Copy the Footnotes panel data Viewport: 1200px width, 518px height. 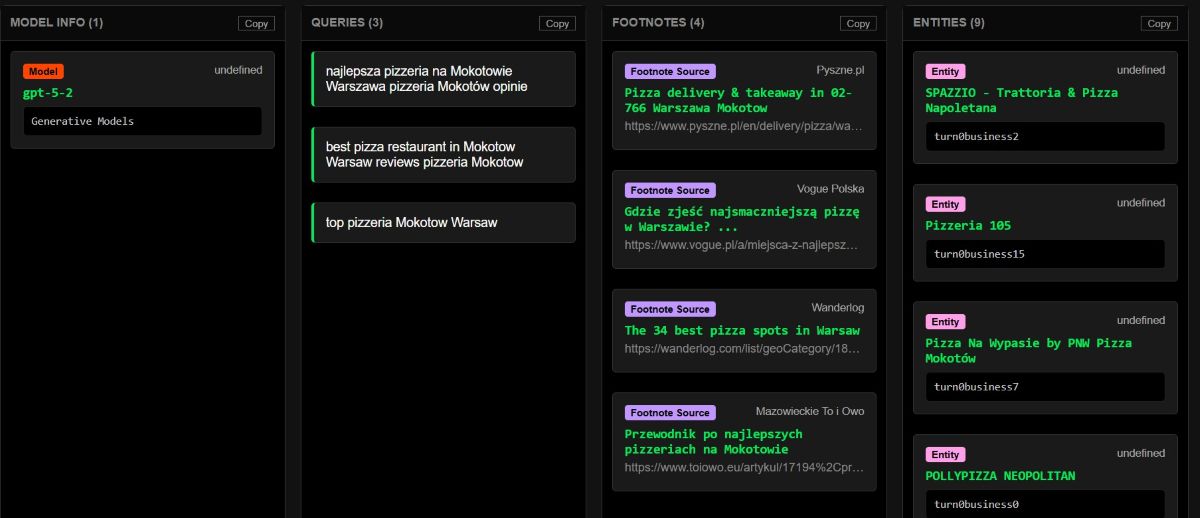click(x=857, y=23)
